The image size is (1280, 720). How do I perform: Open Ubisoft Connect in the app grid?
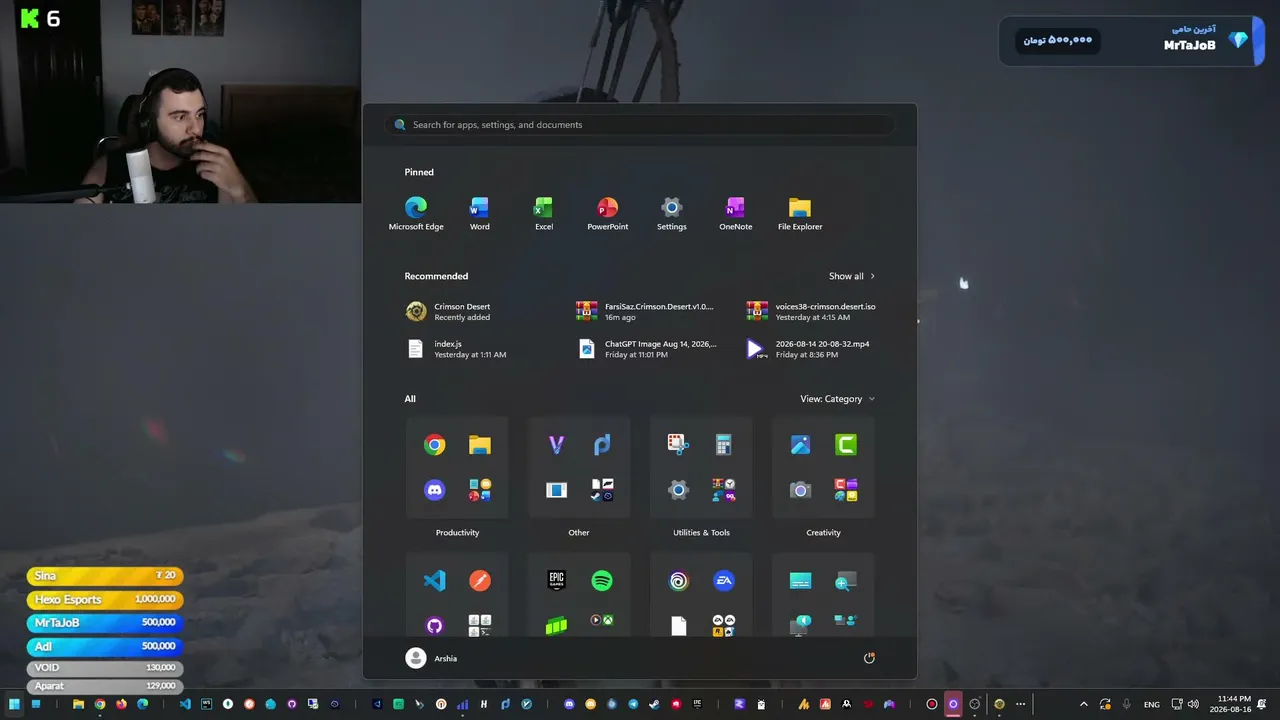pos(678,581)
